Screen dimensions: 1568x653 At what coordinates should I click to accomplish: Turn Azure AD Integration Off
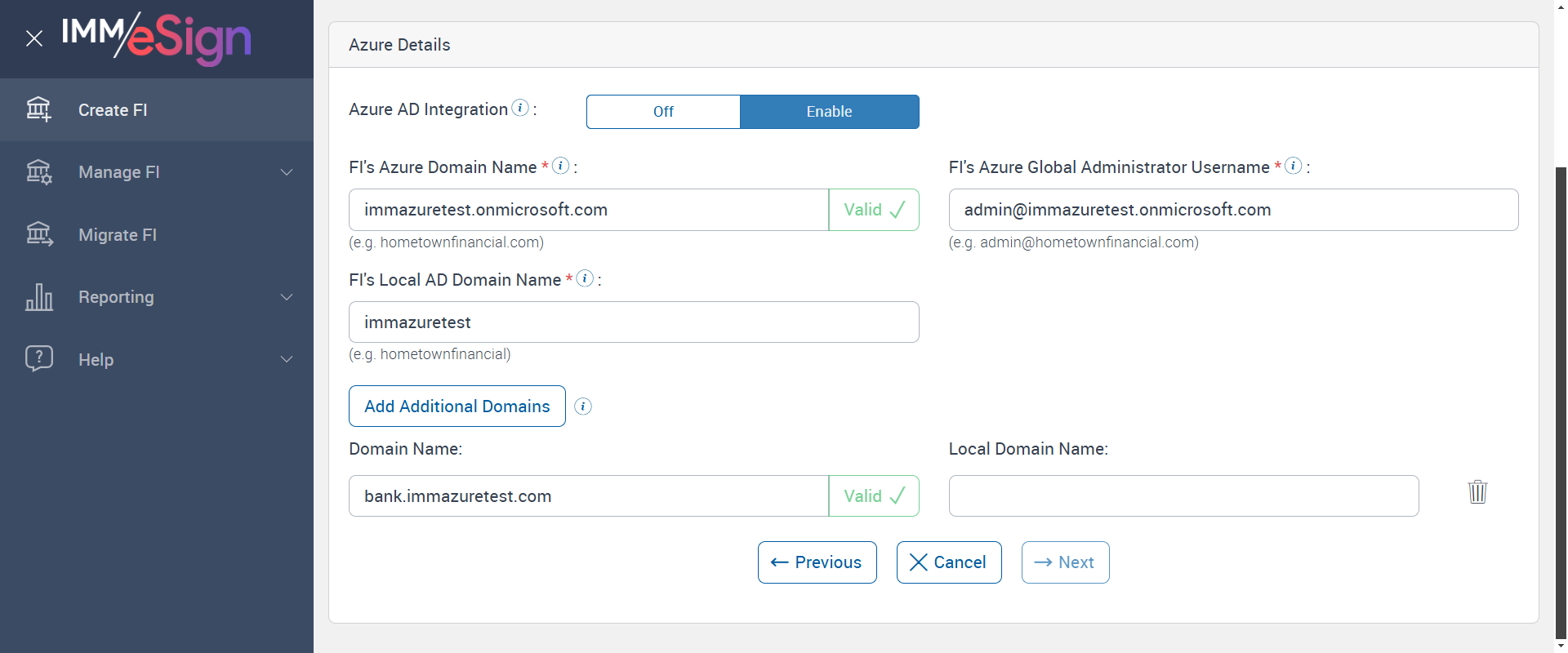click(x=663, y=112)
